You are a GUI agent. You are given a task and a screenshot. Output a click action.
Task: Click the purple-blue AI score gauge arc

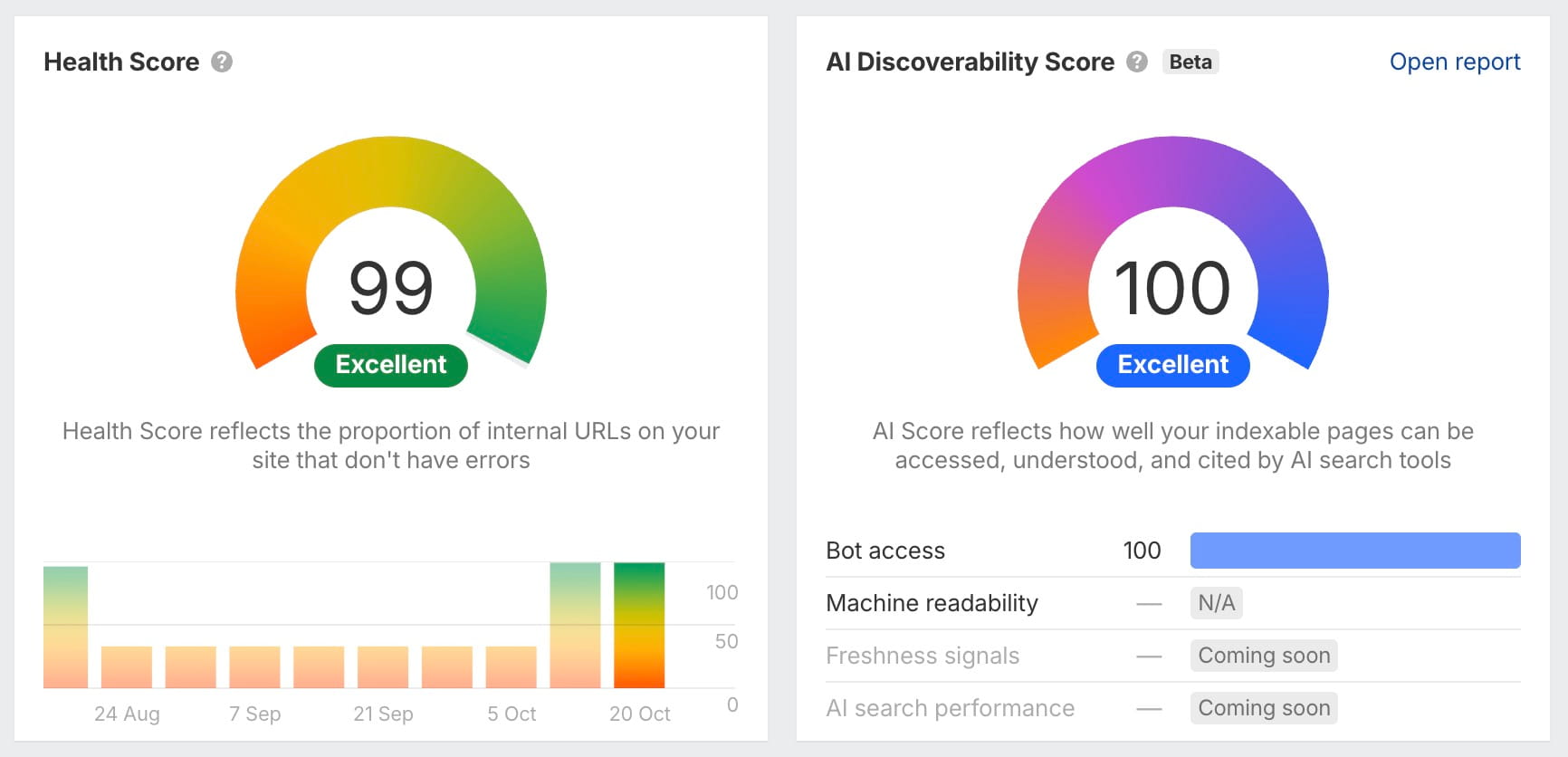point(1173,172)
